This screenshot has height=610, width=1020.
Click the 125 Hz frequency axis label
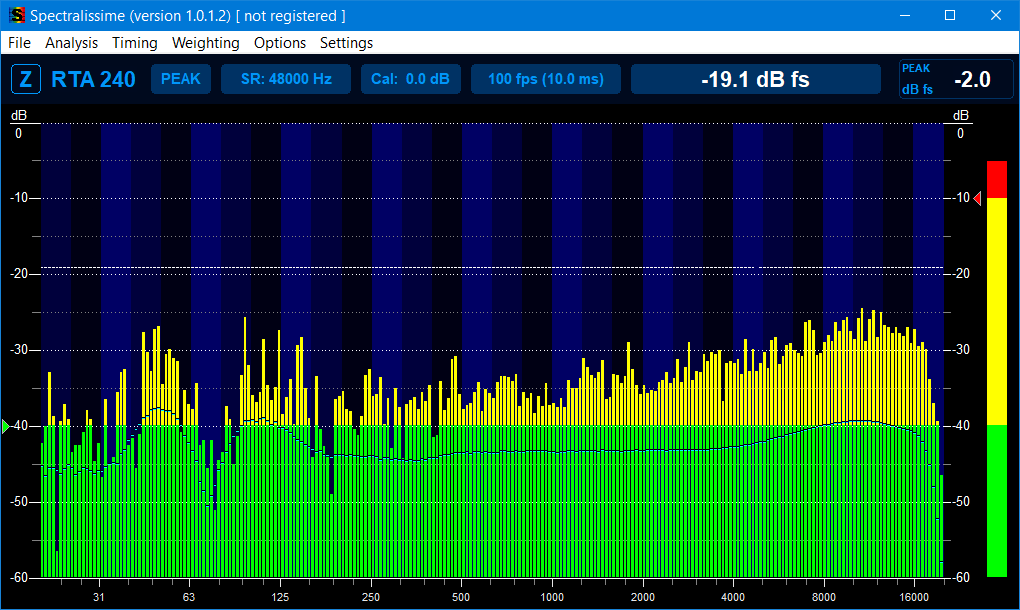pos(280,597)
